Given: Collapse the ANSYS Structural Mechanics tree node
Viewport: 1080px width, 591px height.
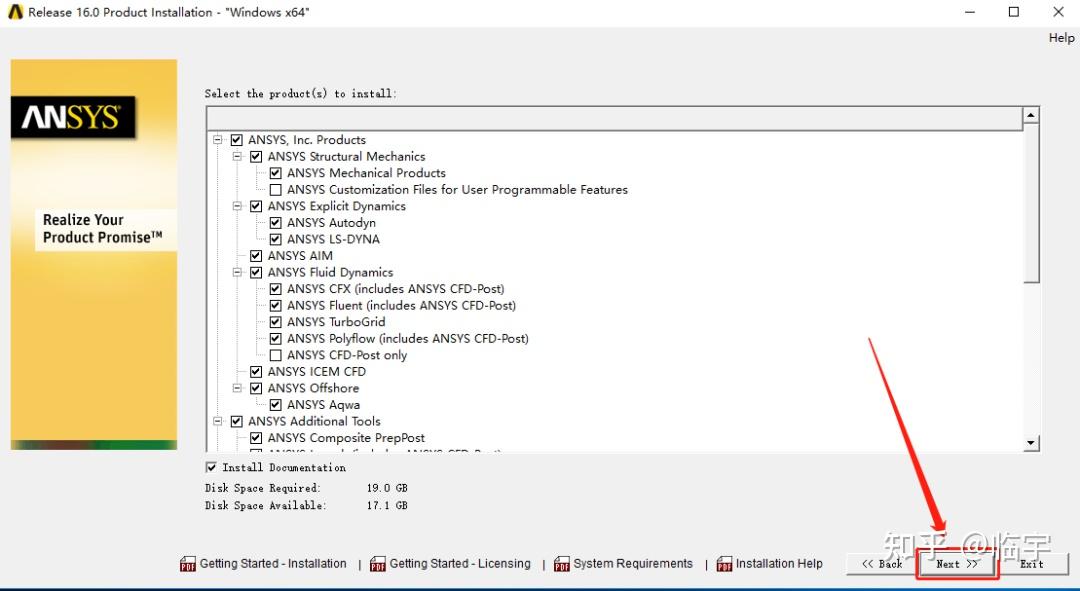Looking at the screenshot, I should tap(237, 156).
